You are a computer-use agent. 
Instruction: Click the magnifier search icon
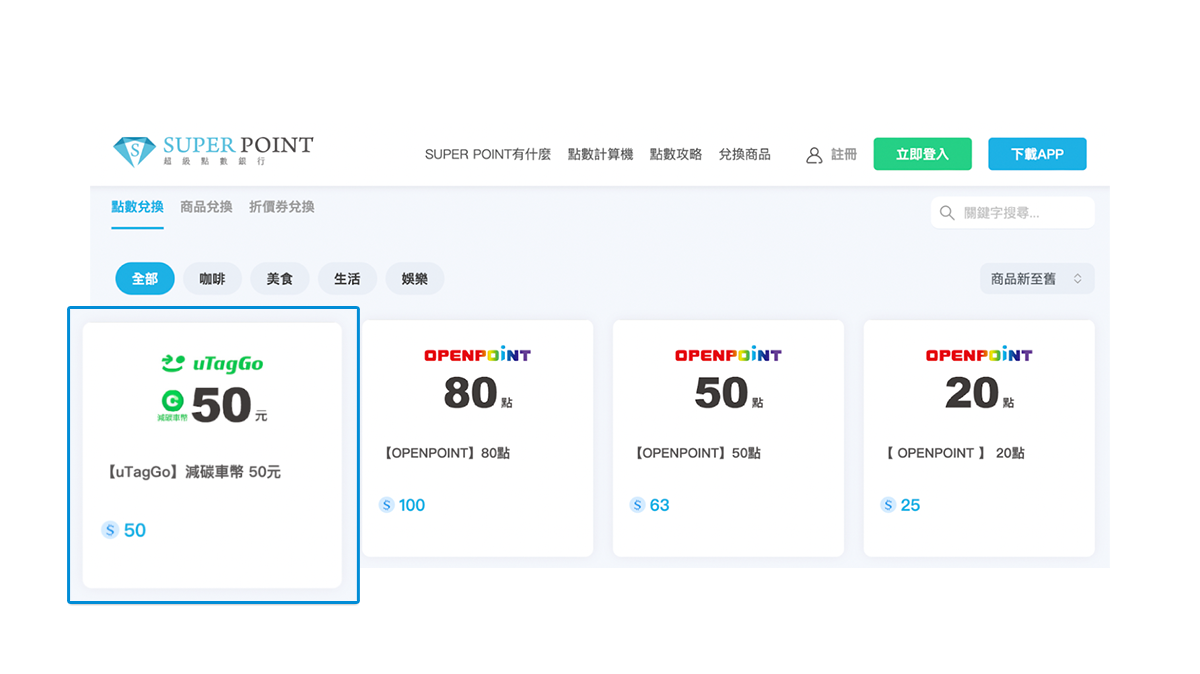pos(947,212)
